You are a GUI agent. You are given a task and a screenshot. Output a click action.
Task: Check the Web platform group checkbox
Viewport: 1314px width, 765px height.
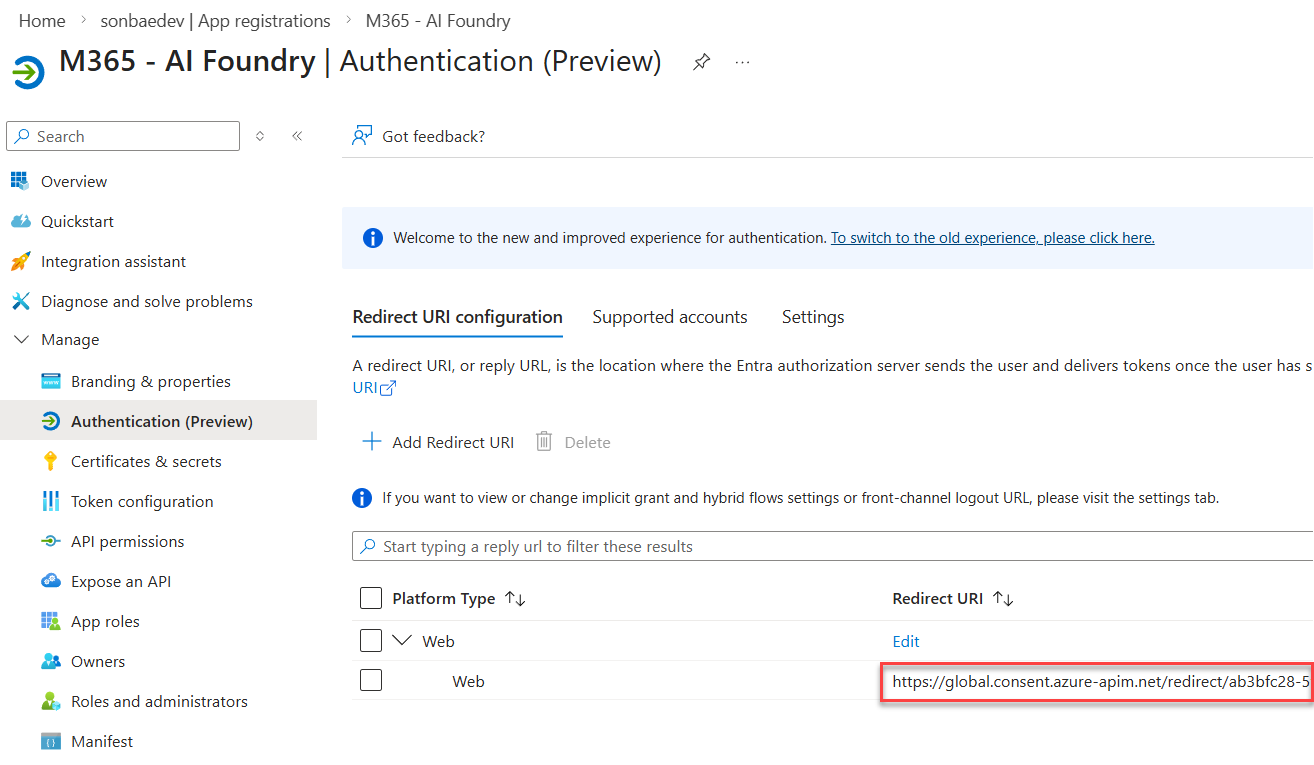(371, 641)
